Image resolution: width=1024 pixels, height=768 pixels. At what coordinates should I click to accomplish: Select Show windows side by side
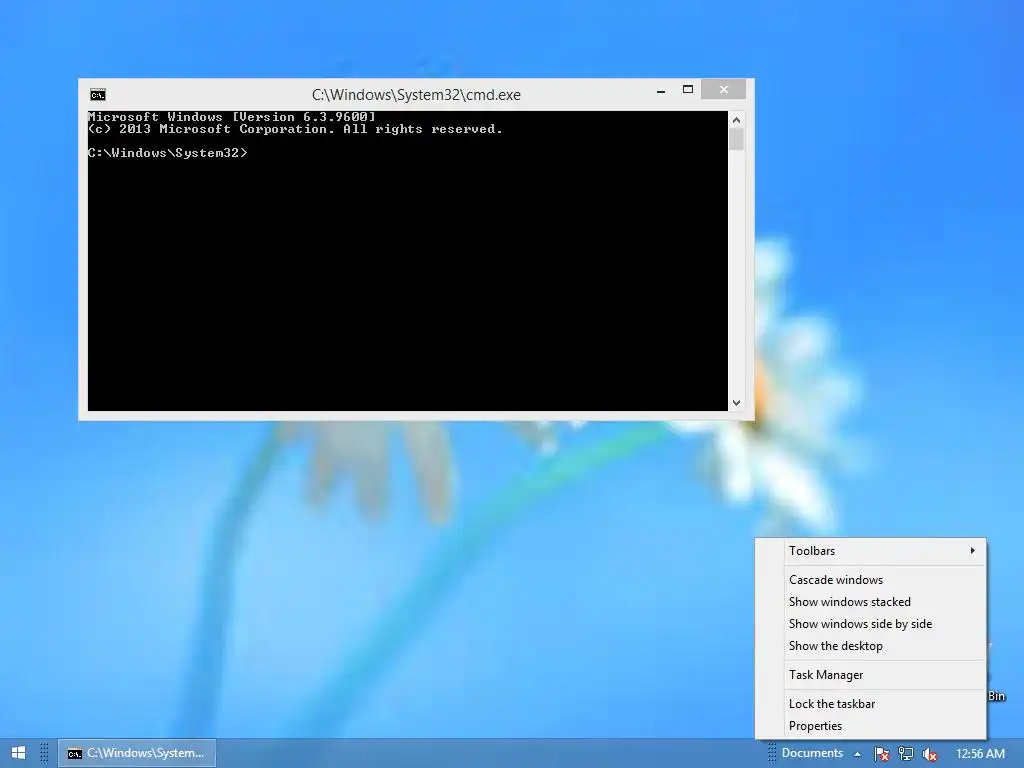[885, 624]
